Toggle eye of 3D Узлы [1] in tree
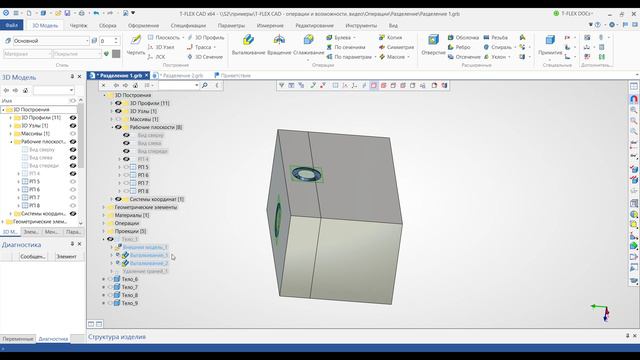Screen dimensions: 640x360 (118, 111)
